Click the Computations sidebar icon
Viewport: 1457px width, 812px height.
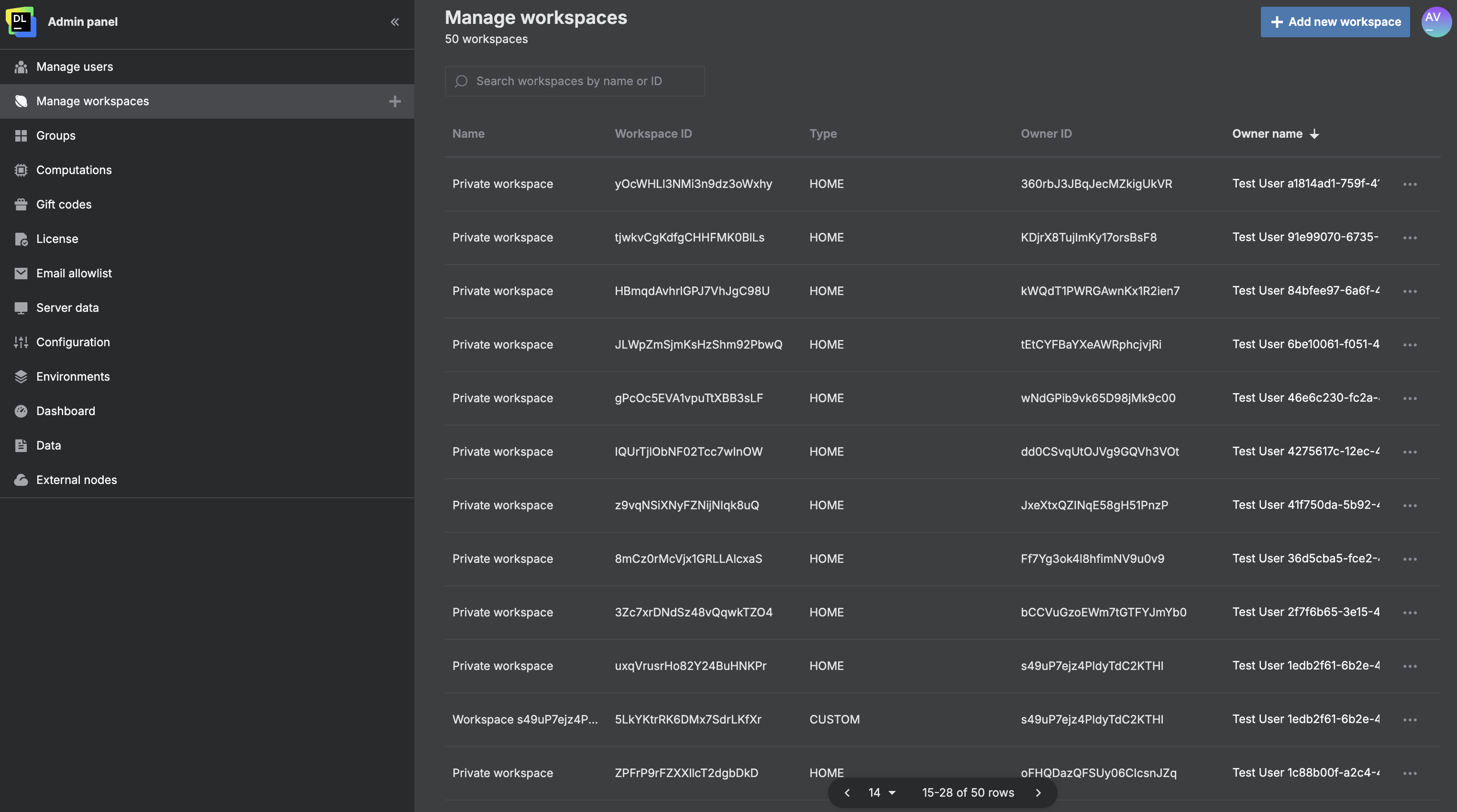[x=21, y=170]
